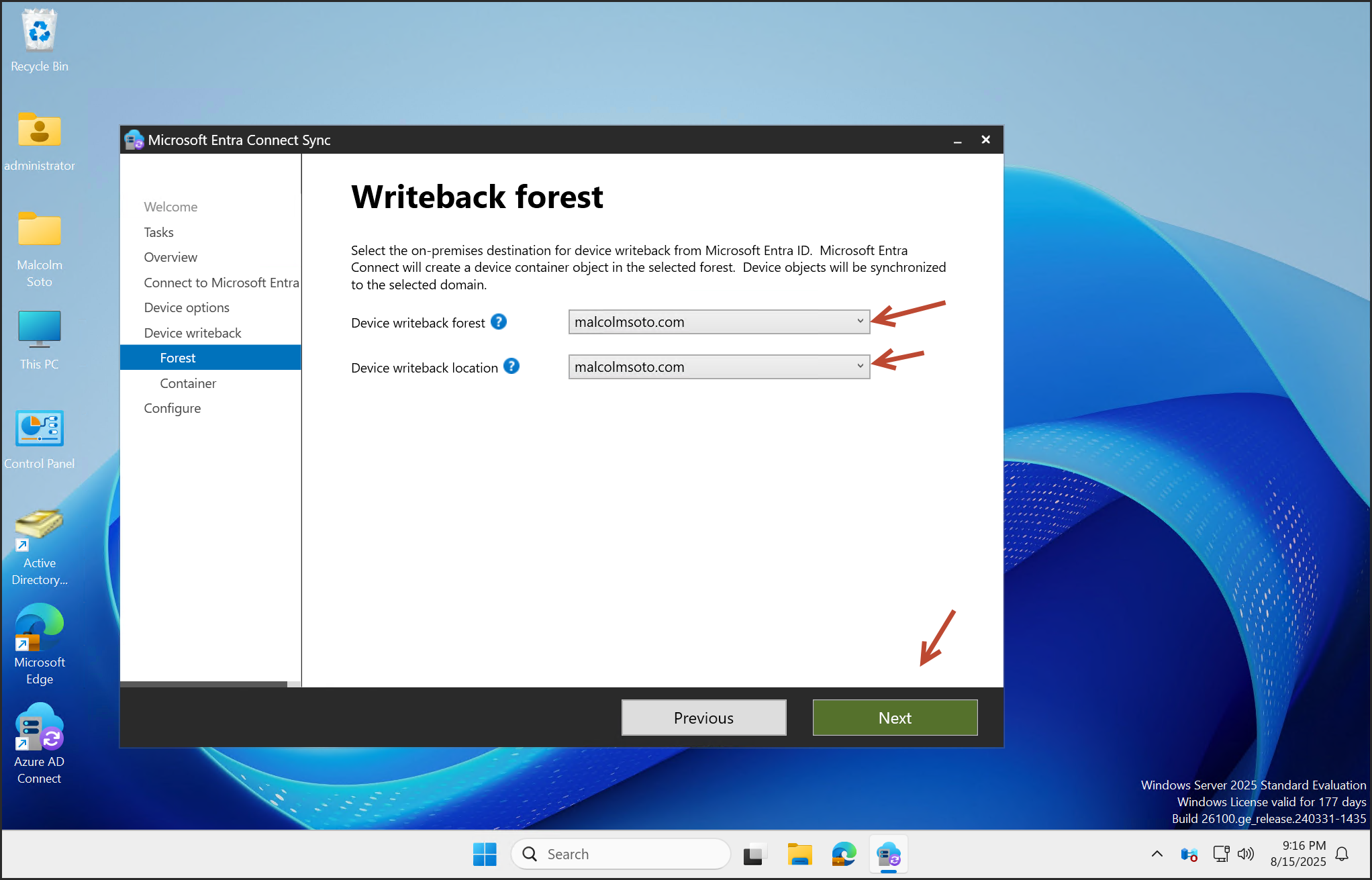The height and width of the screenshot is (880, 1372).
Task: Go to Configure step in sidebar
Action: pos(172,408)
